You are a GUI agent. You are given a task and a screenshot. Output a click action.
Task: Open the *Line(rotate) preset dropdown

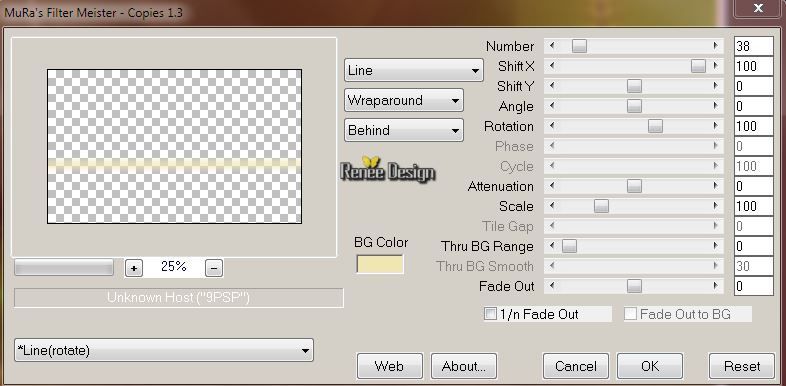tap(164, 350)
